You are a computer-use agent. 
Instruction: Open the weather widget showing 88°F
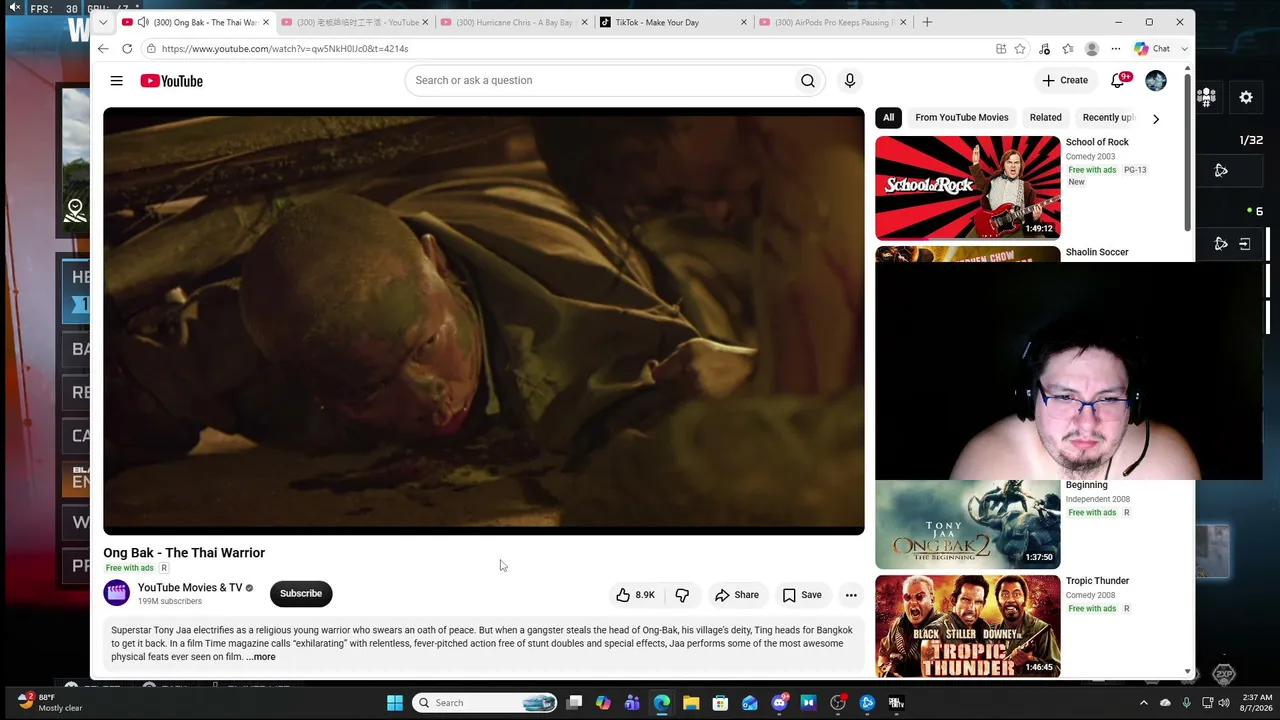coord(50,703)
